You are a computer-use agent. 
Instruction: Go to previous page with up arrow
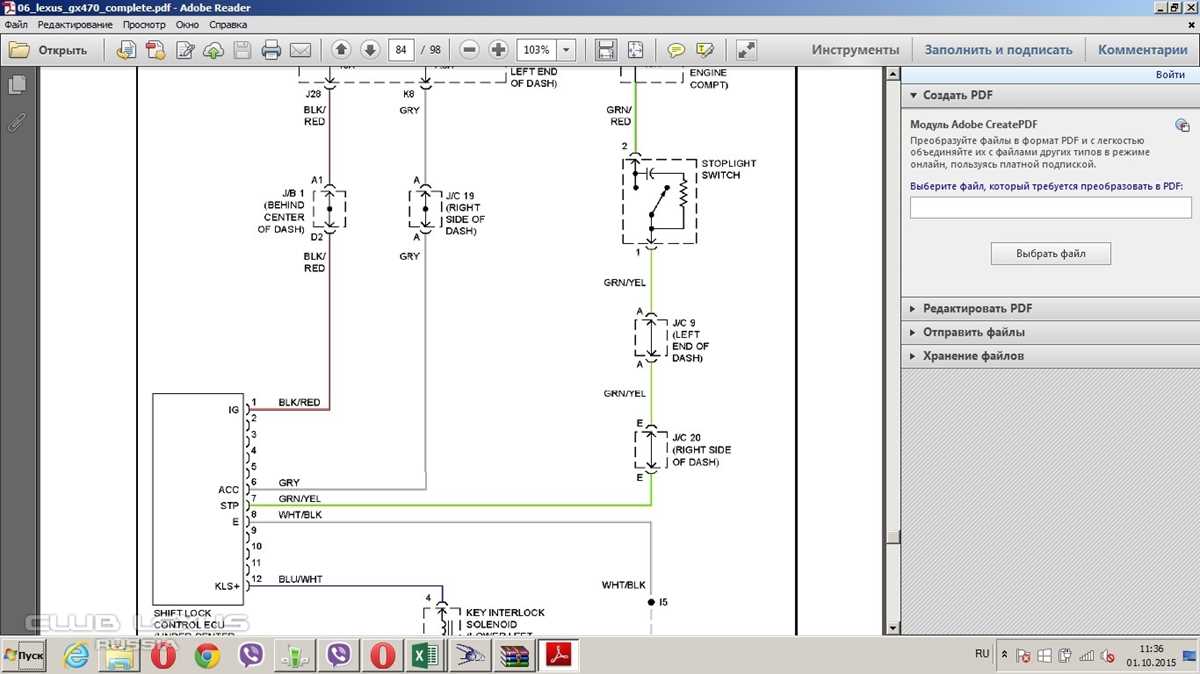pyautogui.click(x=341, y=49)
